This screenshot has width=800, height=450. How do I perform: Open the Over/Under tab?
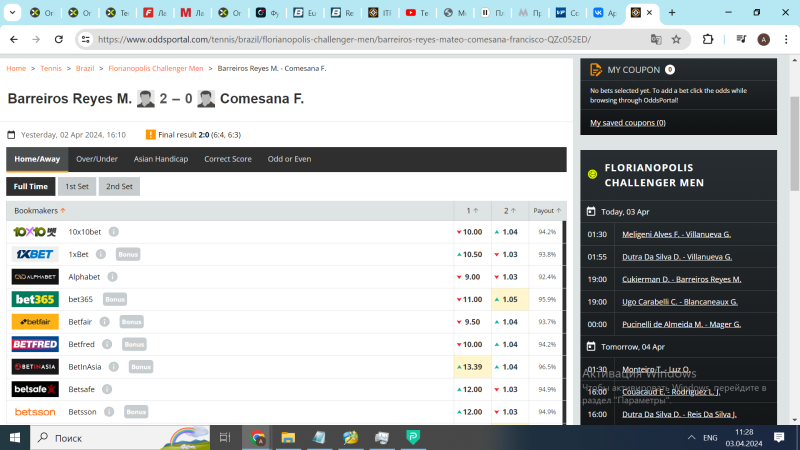(97, 159)
